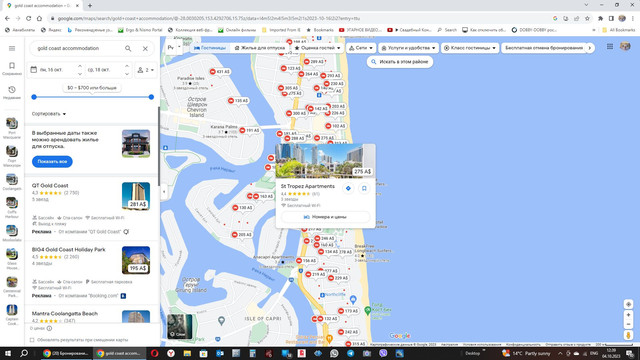Open the check-in date calendar icon
This screenshot has width=640, height=360.
(x=34, y=70)
